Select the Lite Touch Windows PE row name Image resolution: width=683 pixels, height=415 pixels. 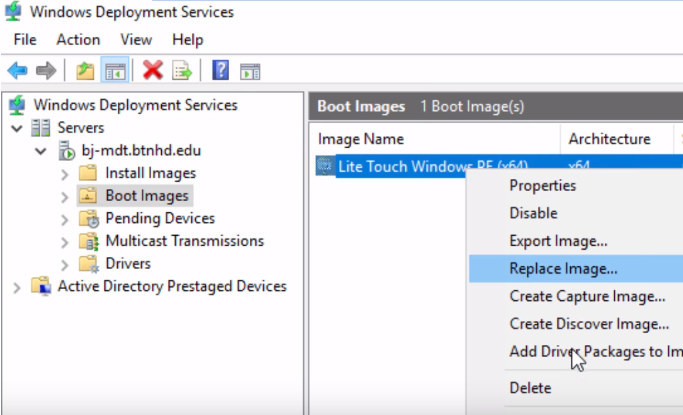click(433, 166)
